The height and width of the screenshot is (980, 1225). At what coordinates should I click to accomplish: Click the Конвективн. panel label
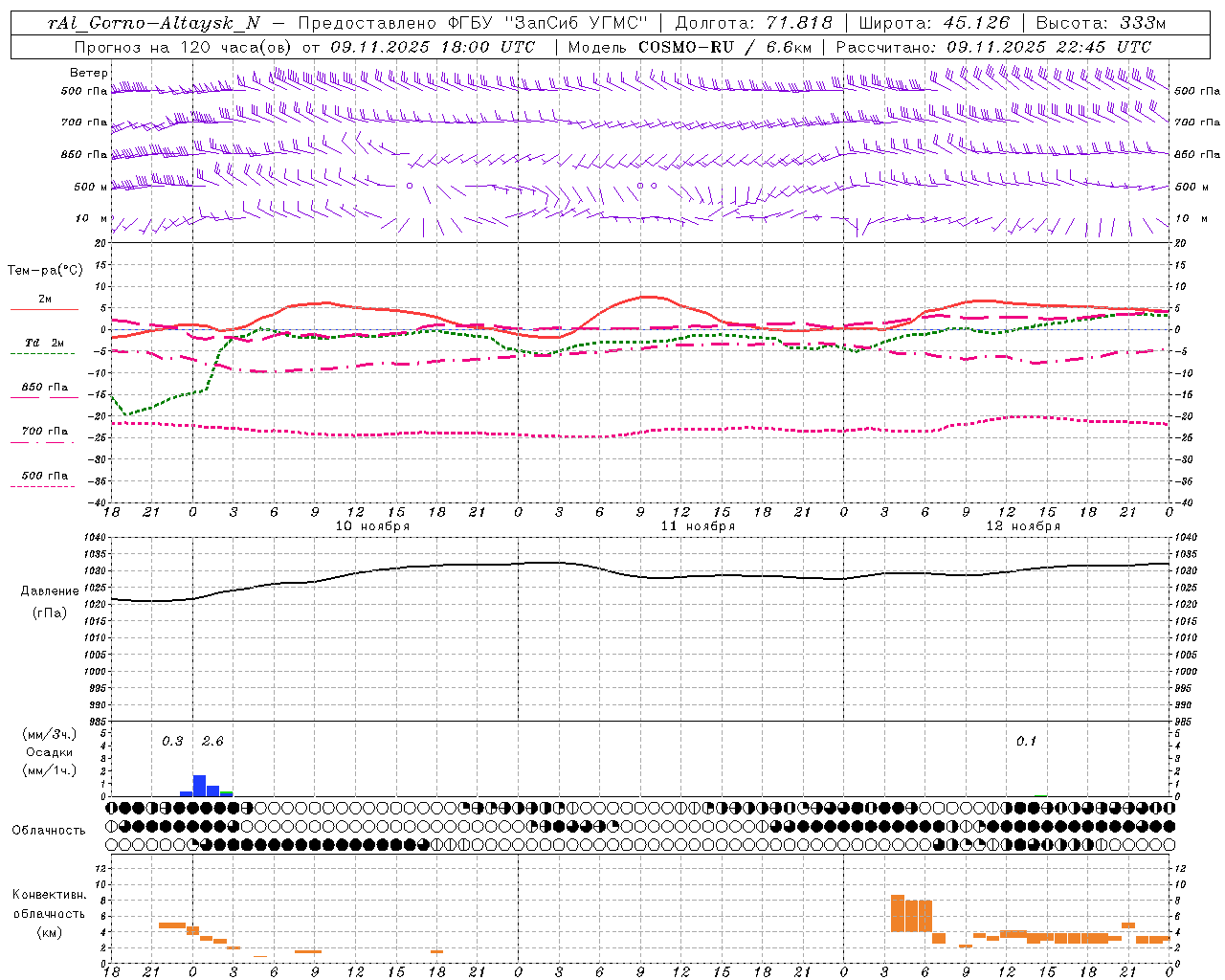click(50, 895)
